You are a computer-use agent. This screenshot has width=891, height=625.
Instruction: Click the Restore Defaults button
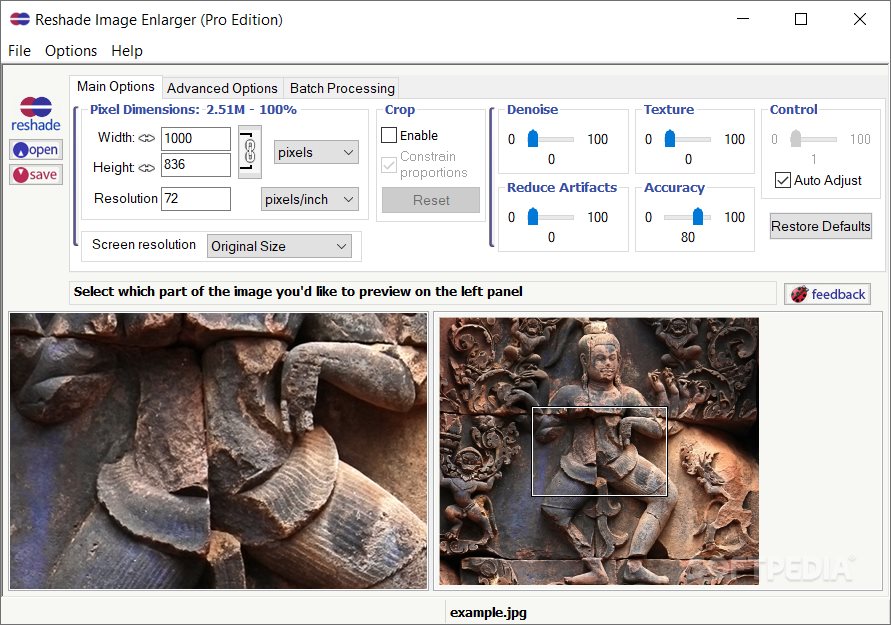coord(821,226)
